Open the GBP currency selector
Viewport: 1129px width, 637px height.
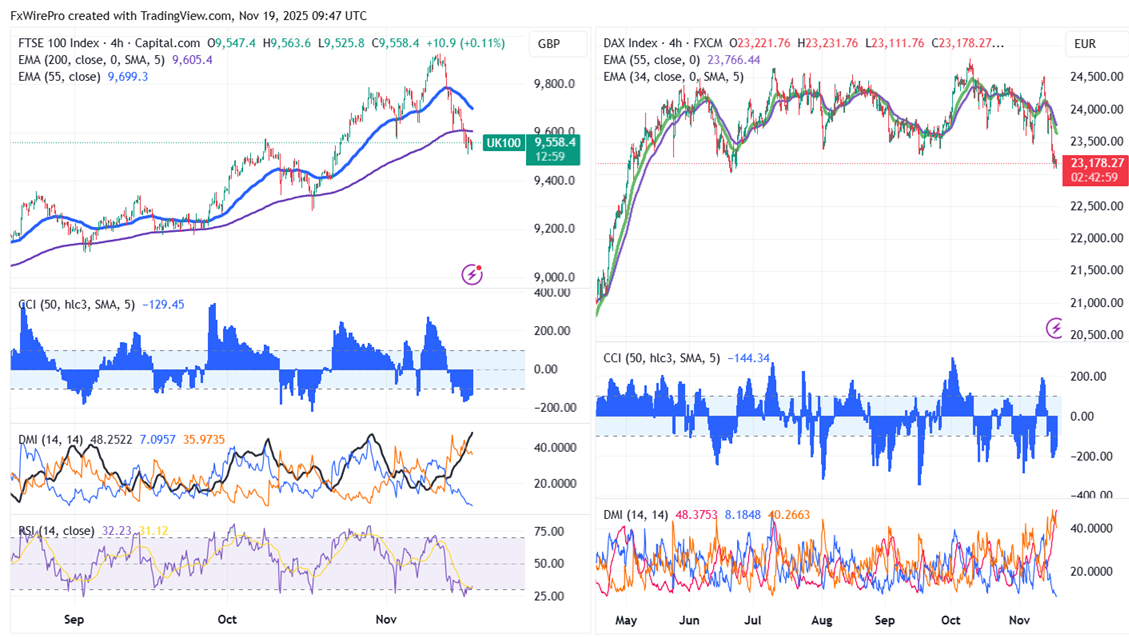point(549,44)
